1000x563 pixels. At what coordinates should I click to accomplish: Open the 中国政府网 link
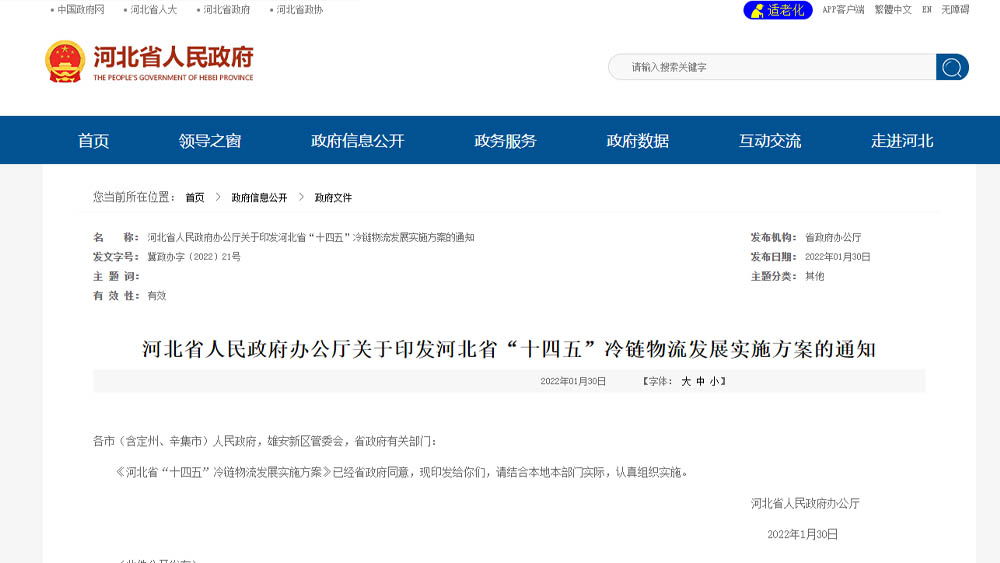coord(80,10)
